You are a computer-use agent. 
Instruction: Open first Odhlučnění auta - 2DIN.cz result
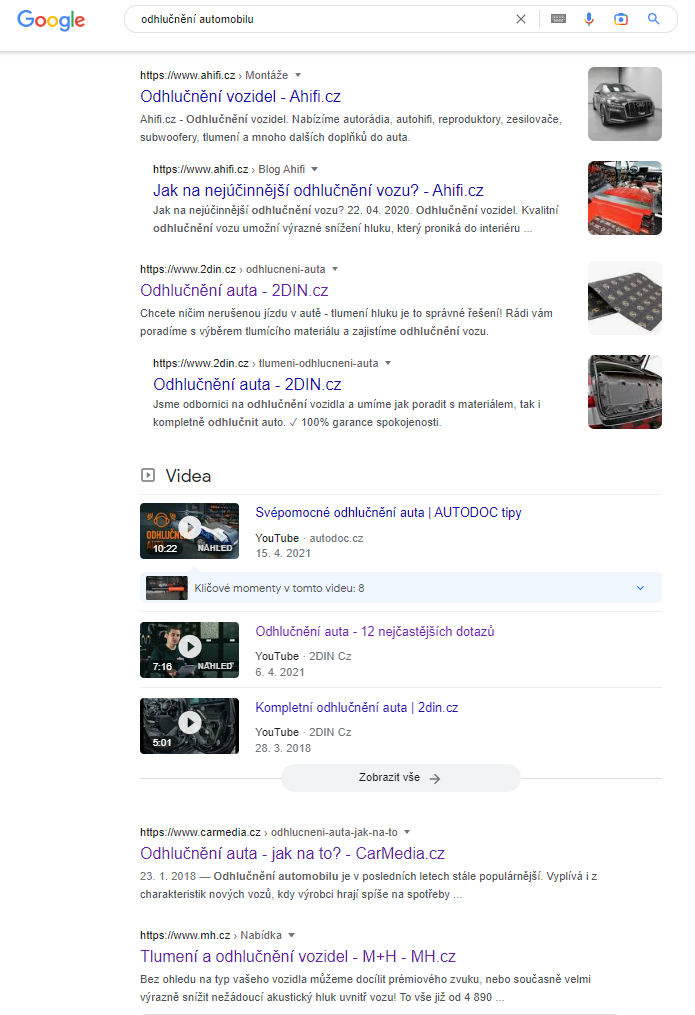[x=234, y=290]
